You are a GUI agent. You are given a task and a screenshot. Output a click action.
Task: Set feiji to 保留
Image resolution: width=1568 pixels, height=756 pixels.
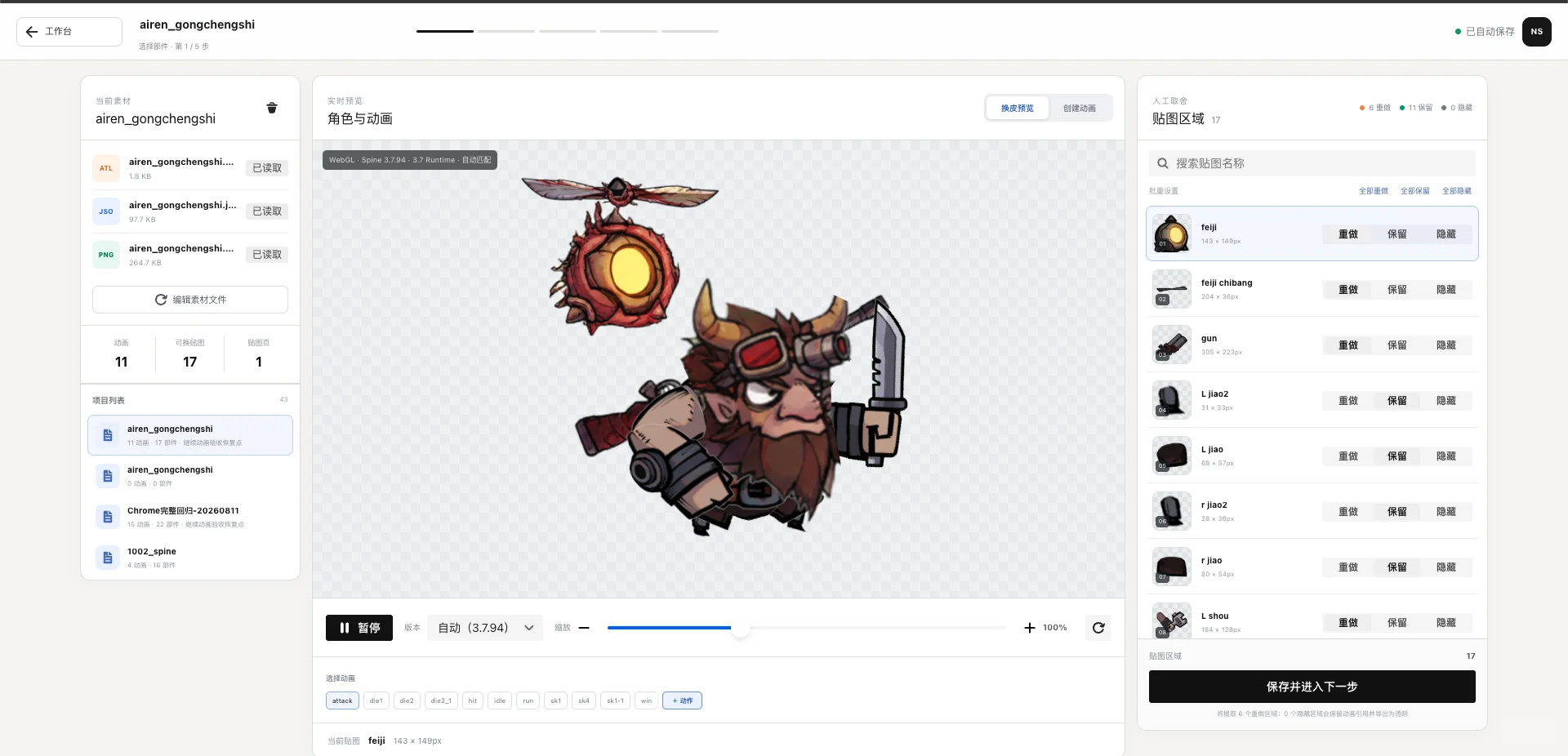[1397, 234]
